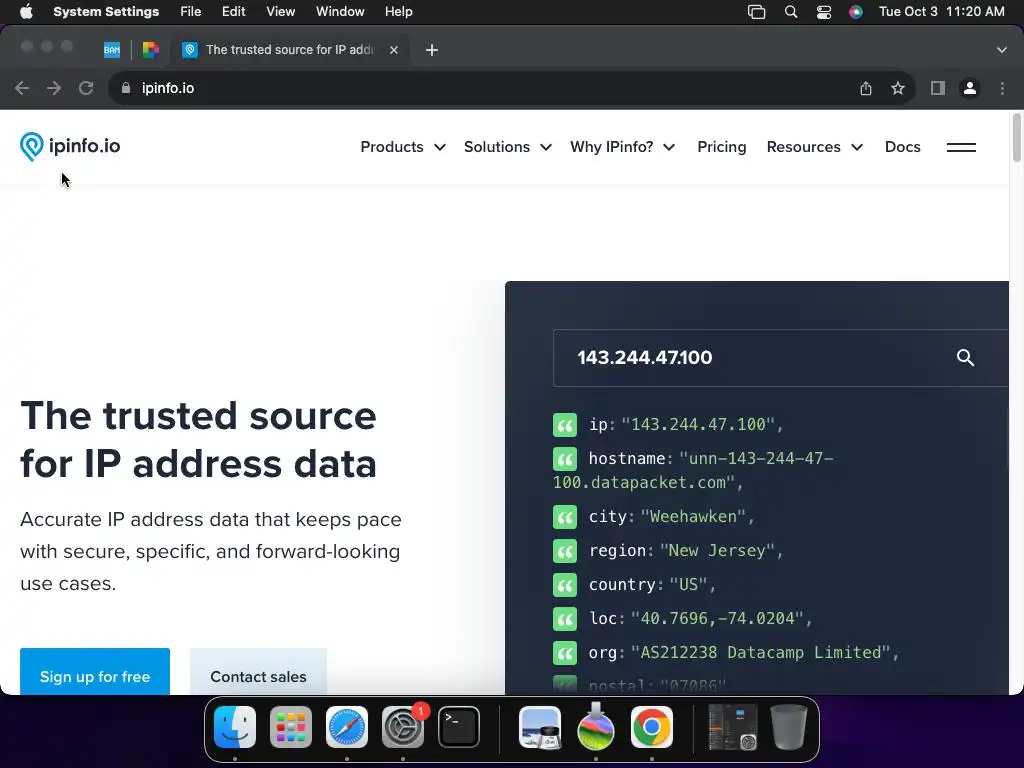Click the "40.7696,-74.0204" loc value
The width and height of the screenshot is (1024, 768).
click(x=717, y=618)
